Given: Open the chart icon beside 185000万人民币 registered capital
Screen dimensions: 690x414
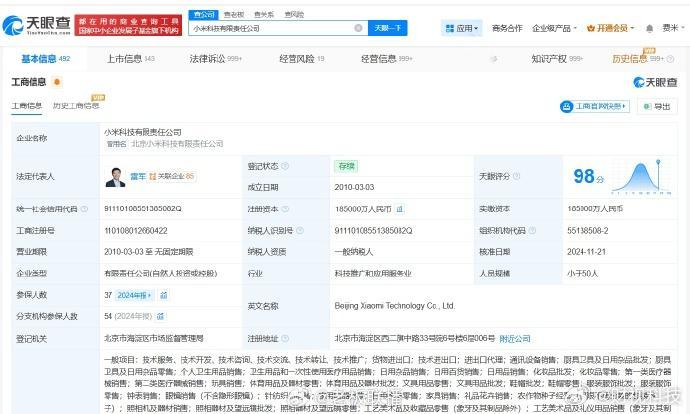Looking at the screenshot, I should [x=400, y=209].
